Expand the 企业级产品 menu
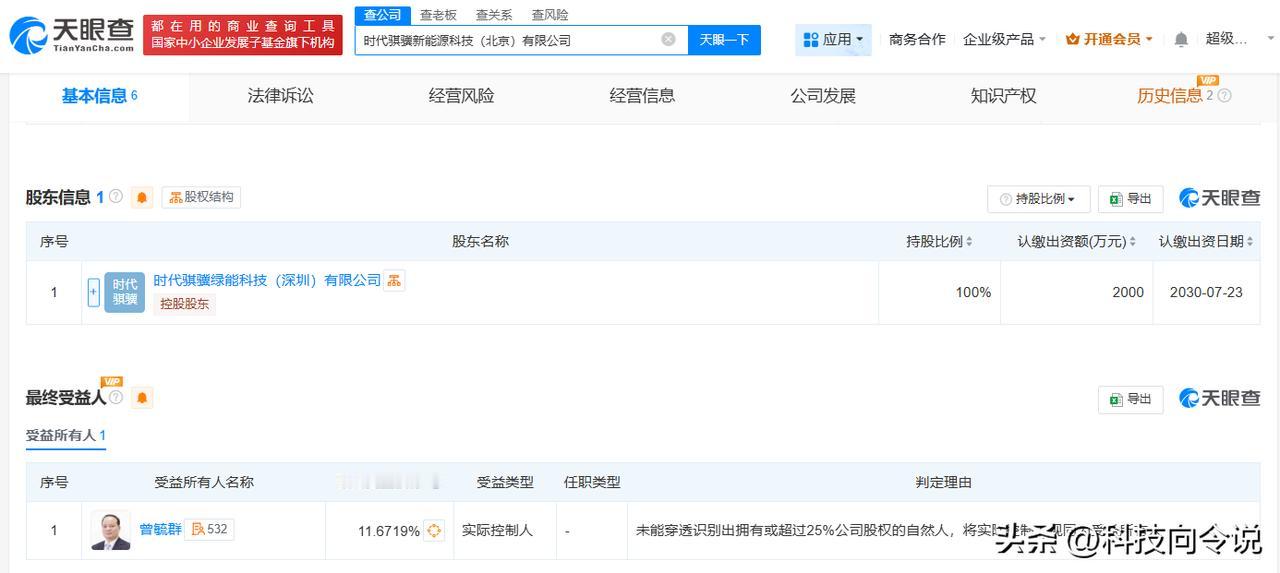 click(x=1004, y=39)
